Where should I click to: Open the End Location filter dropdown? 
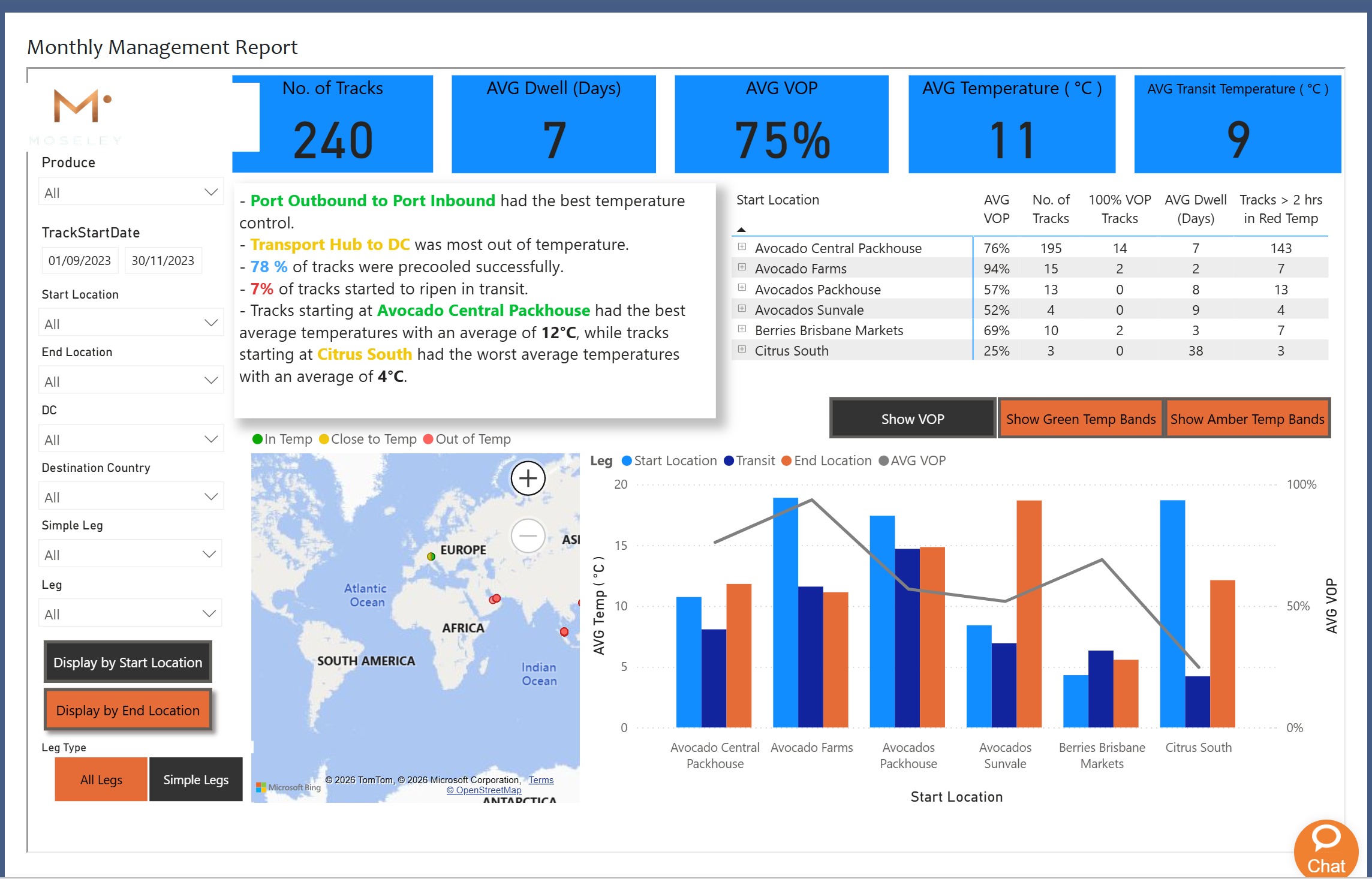pyautogui.click(x=131, y=381)
